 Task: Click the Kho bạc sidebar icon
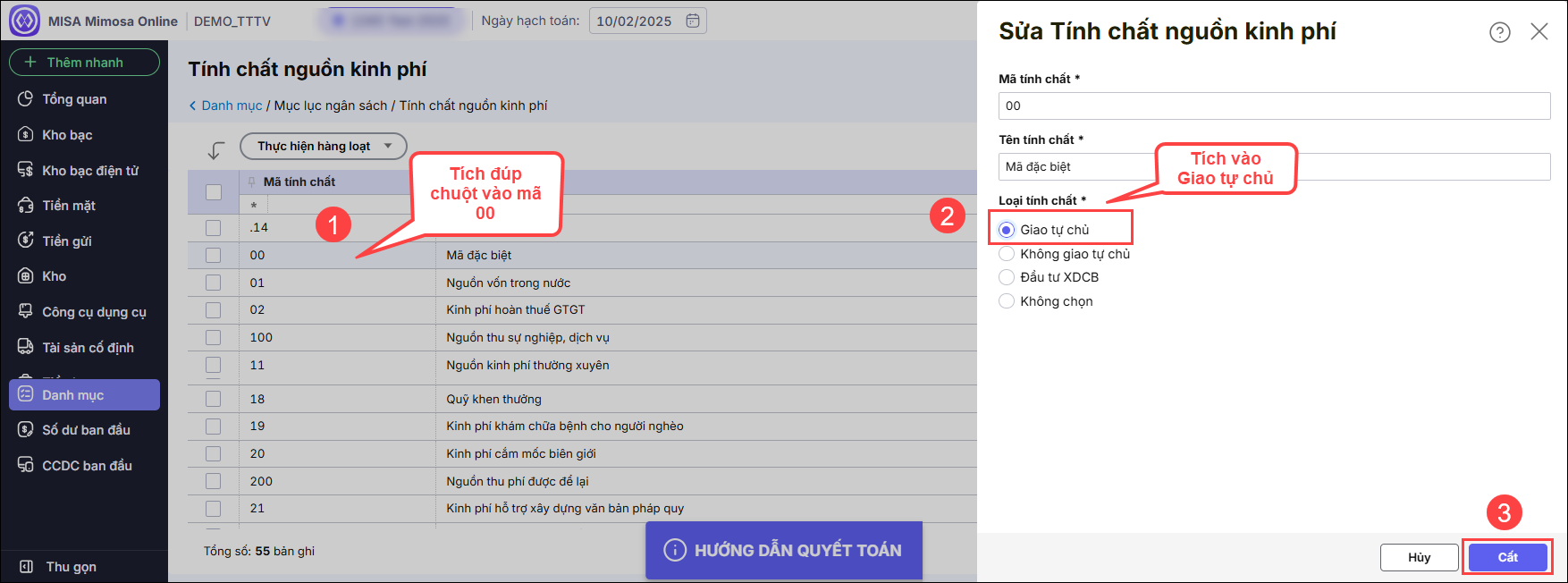click(26, 134)
